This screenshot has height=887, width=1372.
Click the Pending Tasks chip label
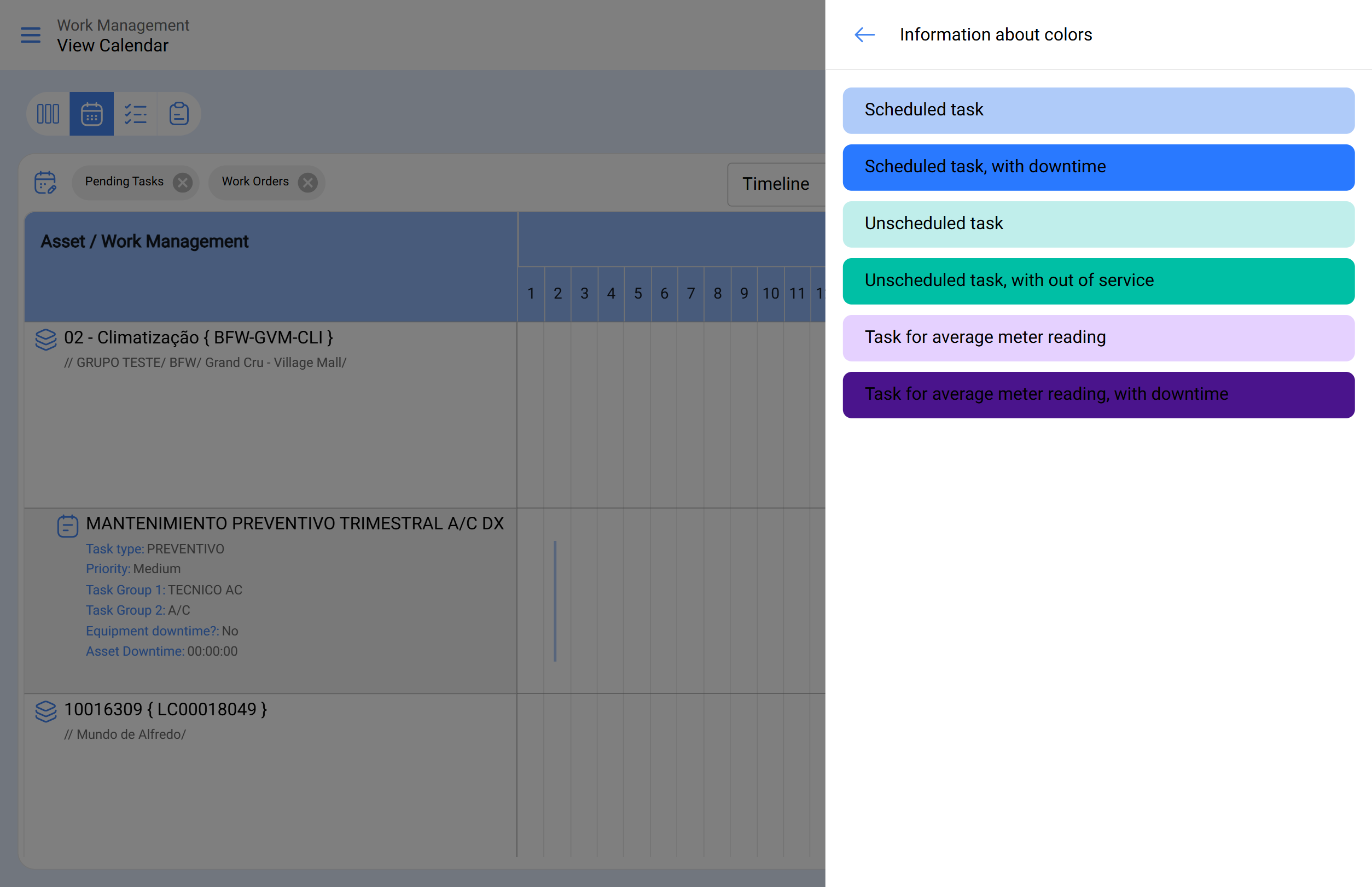tap(125, 182)
